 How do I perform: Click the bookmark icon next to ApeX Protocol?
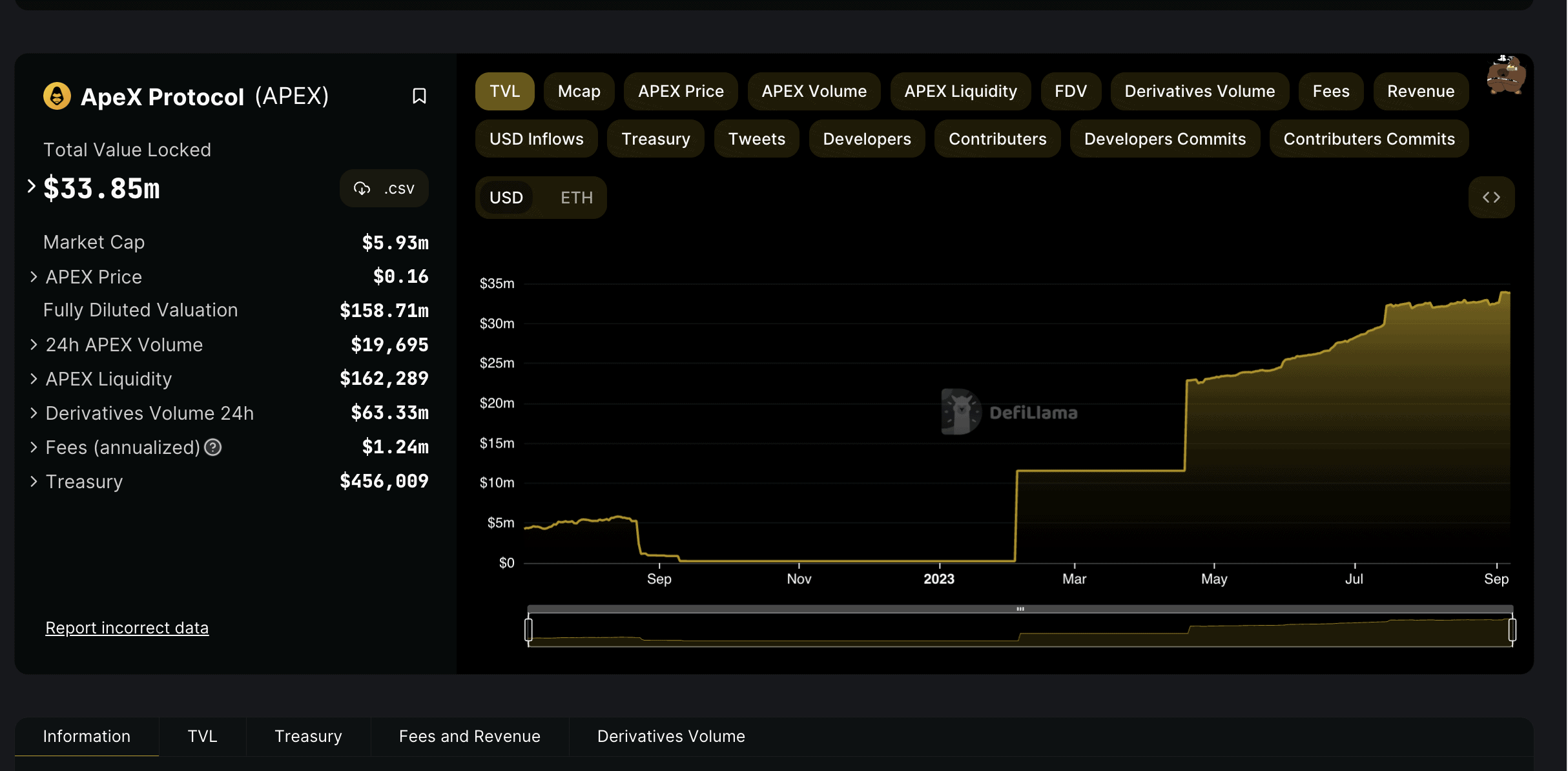click(x=419, y=96)
